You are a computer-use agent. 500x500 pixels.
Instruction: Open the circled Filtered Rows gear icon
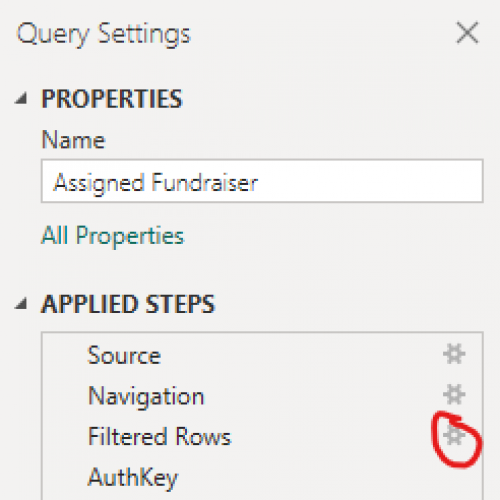pyautogui.click(x=454, y=435)
